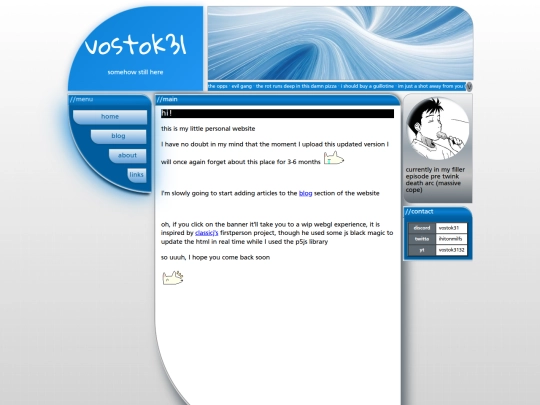Image resolution: width=540 pixels, height=405 pixels.
Task: Click the //main panel header
Action: click(277, 100)
